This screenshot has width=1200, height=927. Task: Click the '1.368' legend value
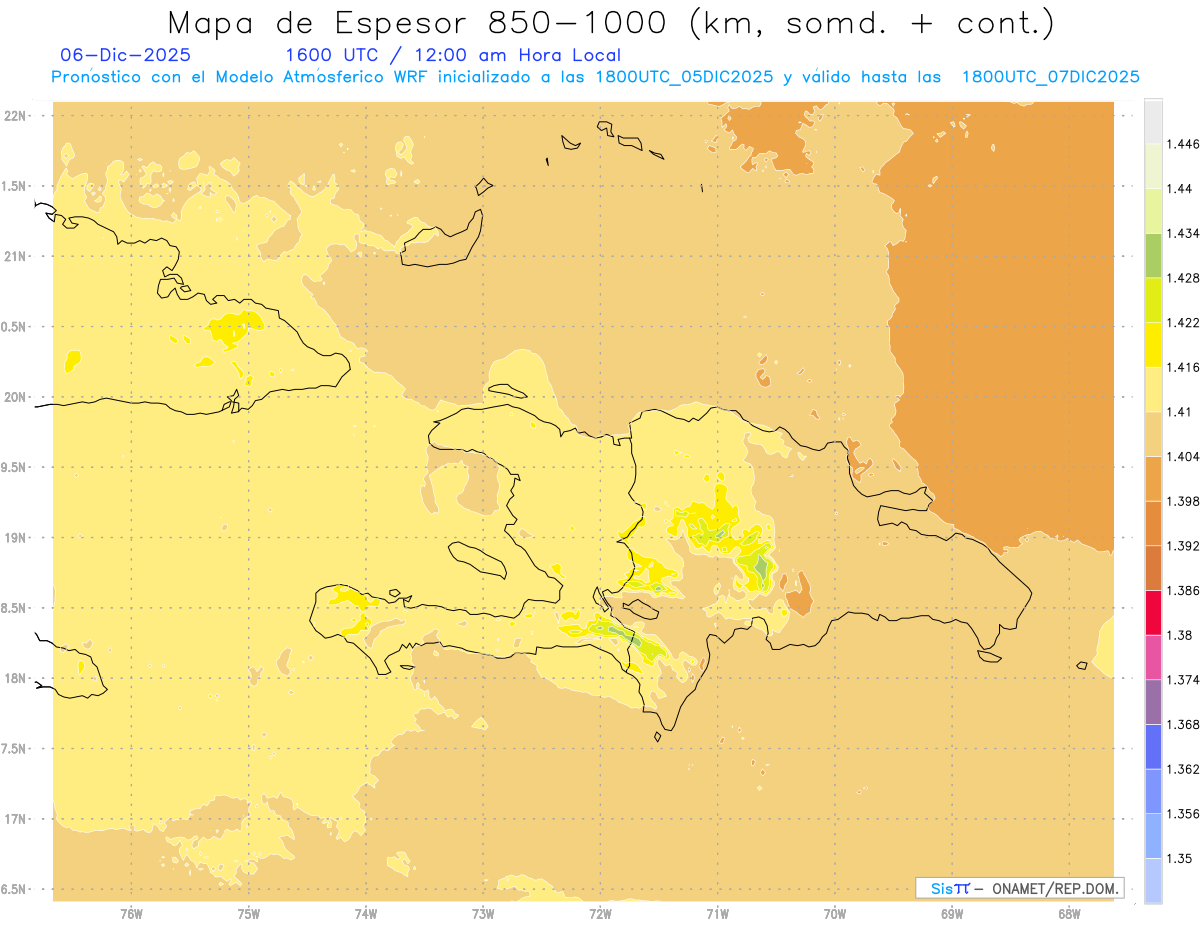[x=1183, y=724]
